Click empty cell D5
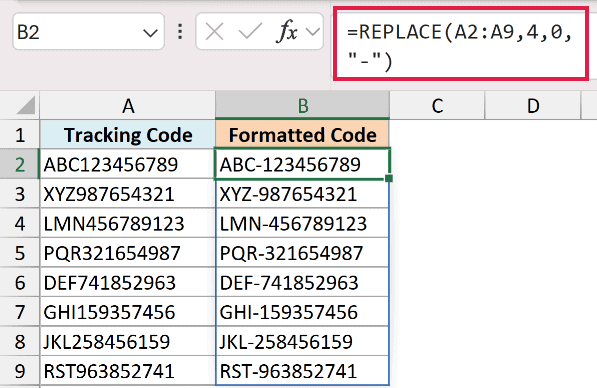The width and height of the screenshot is (597, 388). click(x=533, y=253)
